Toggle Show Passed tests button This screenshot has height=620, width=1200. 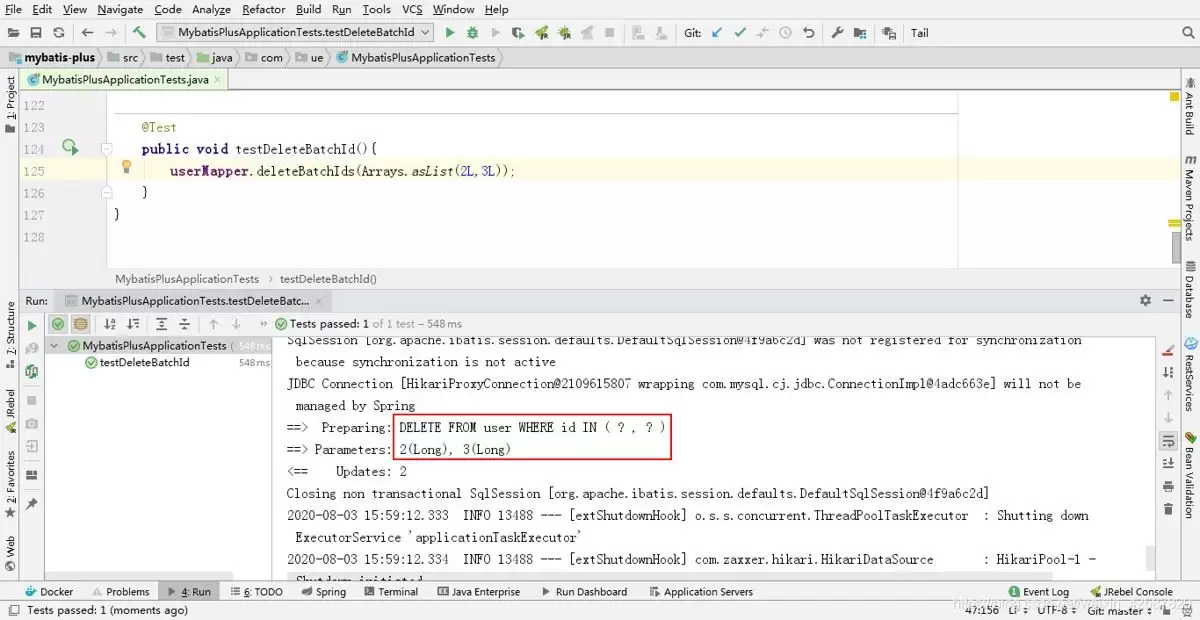tap(58, 324)
